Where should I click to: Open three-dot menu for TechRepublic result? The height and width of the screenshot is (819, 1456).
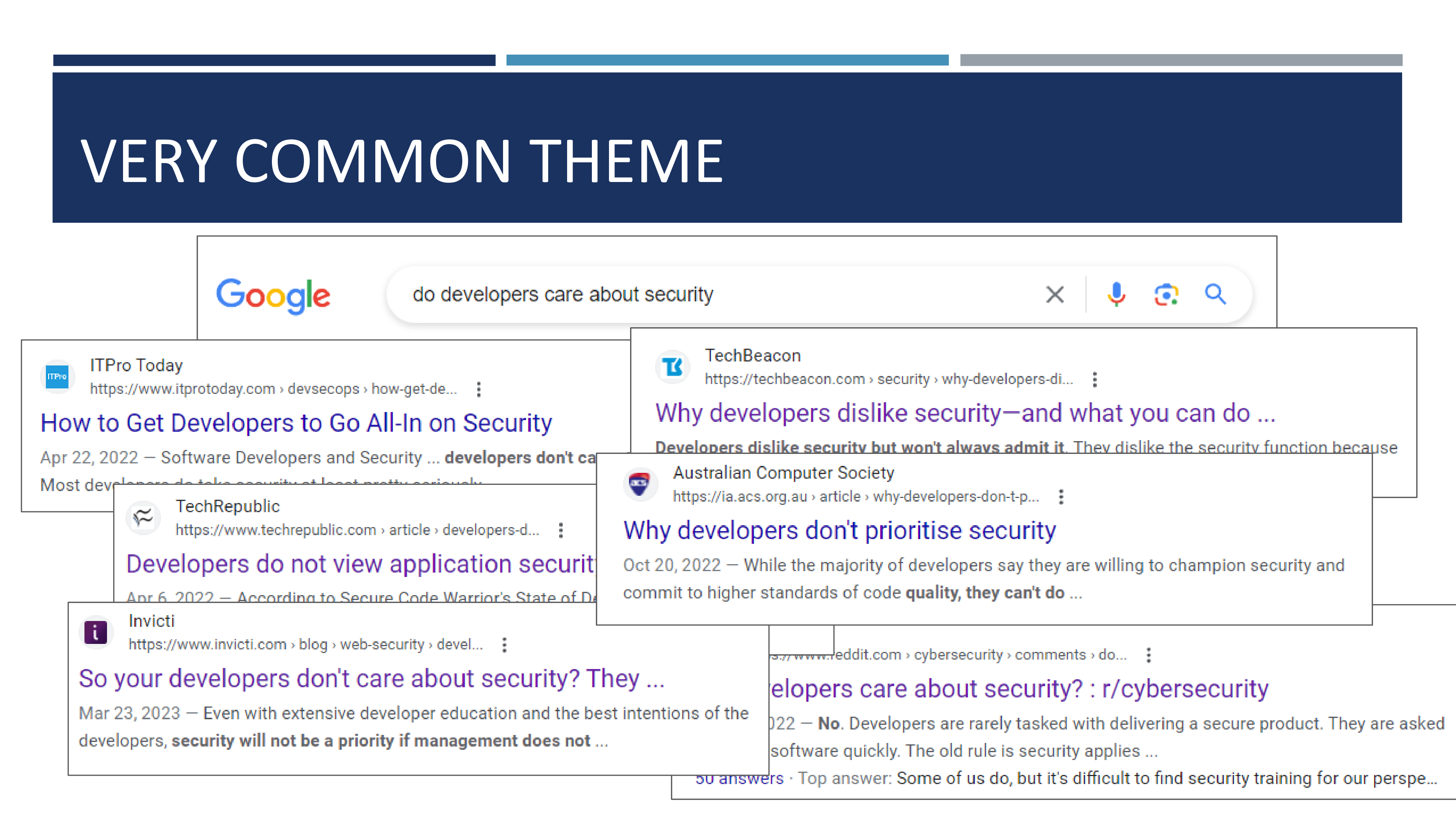[561, 530]
